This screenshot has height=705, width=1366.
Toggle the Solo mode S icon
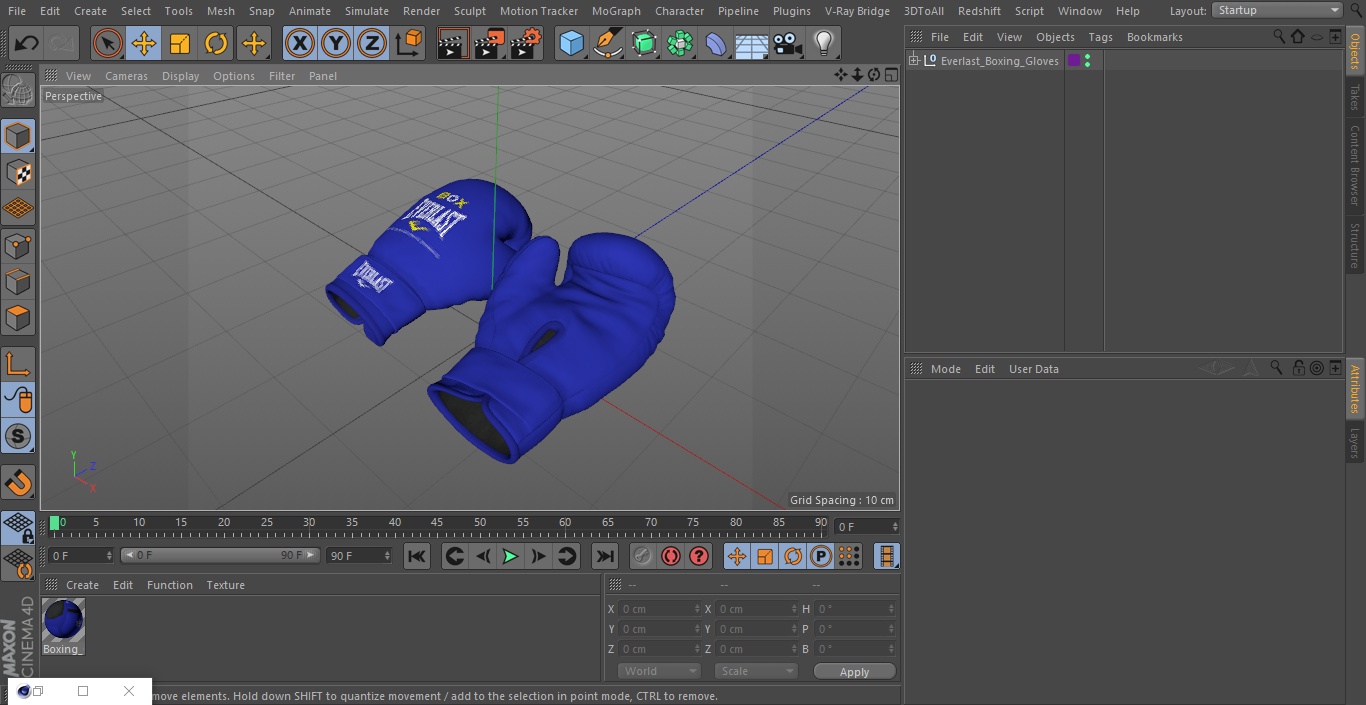(x=18, y=436)
